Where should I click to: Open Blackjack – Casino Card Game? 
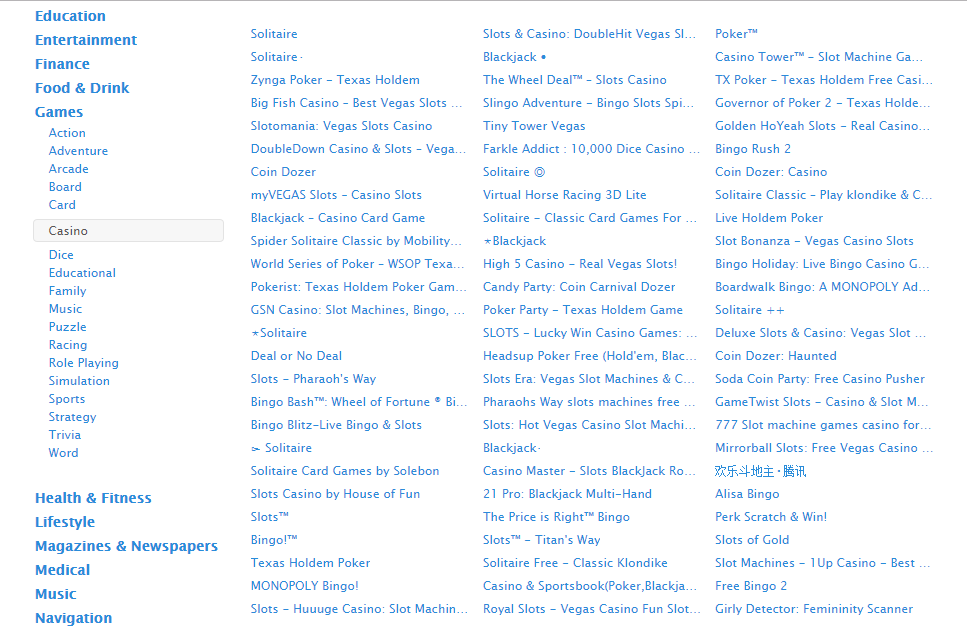[x=338, y=218]
